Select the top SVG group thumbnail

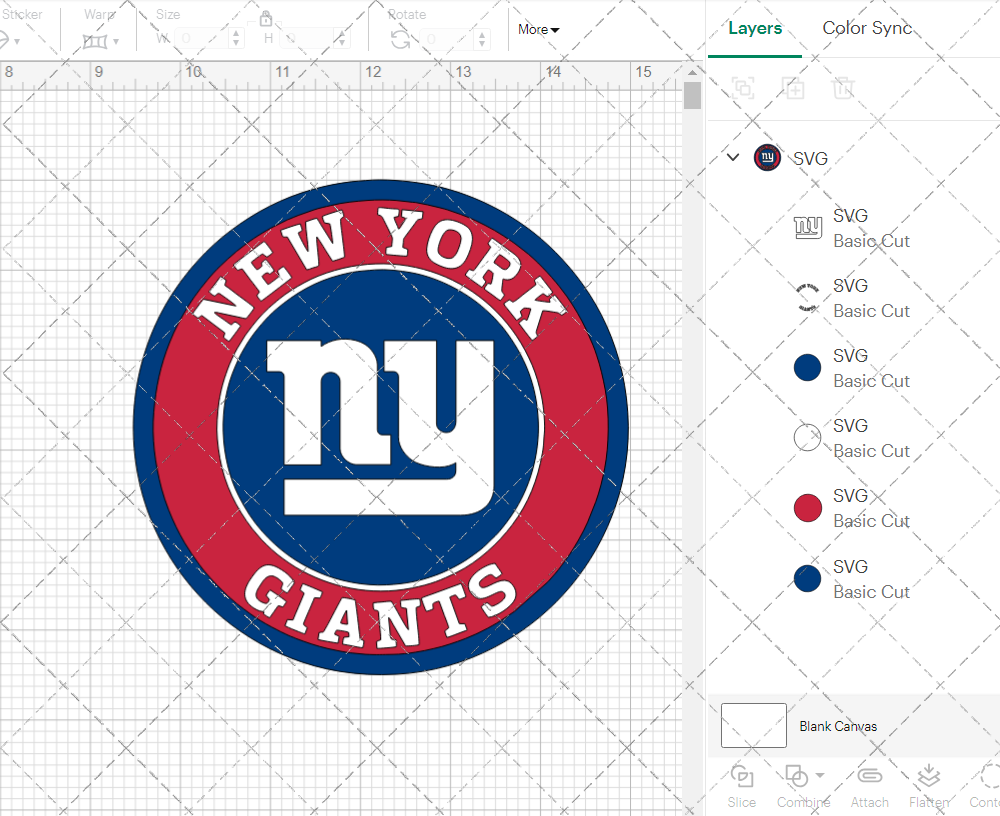pyautogui.click(x=767, y=158)
